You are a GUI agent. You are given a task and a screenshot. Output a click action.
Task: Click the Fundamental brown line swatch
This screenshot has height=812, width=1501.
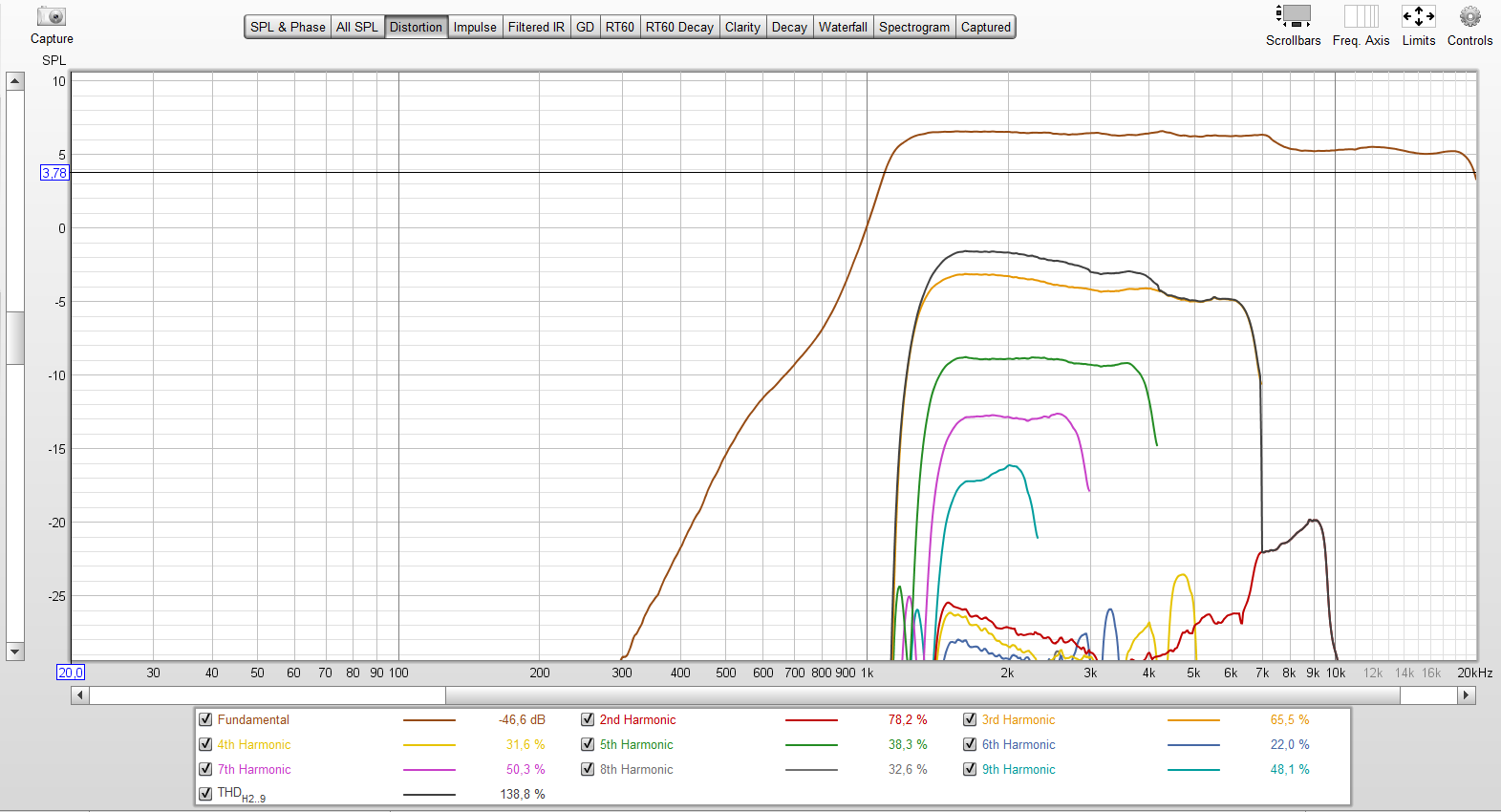[x=429, y=720]
